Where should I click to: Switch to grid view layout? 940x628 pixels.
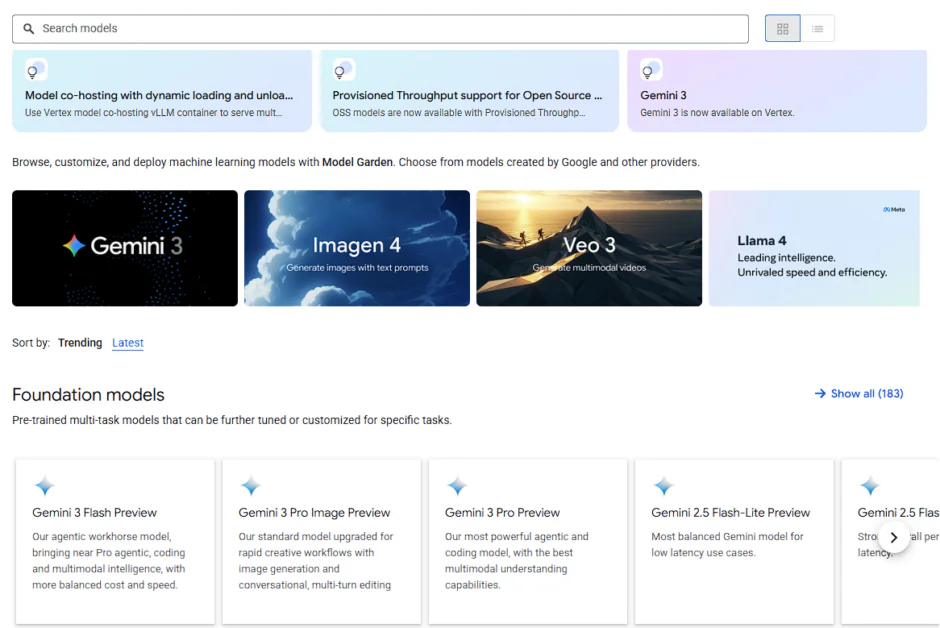coord(782,29)
